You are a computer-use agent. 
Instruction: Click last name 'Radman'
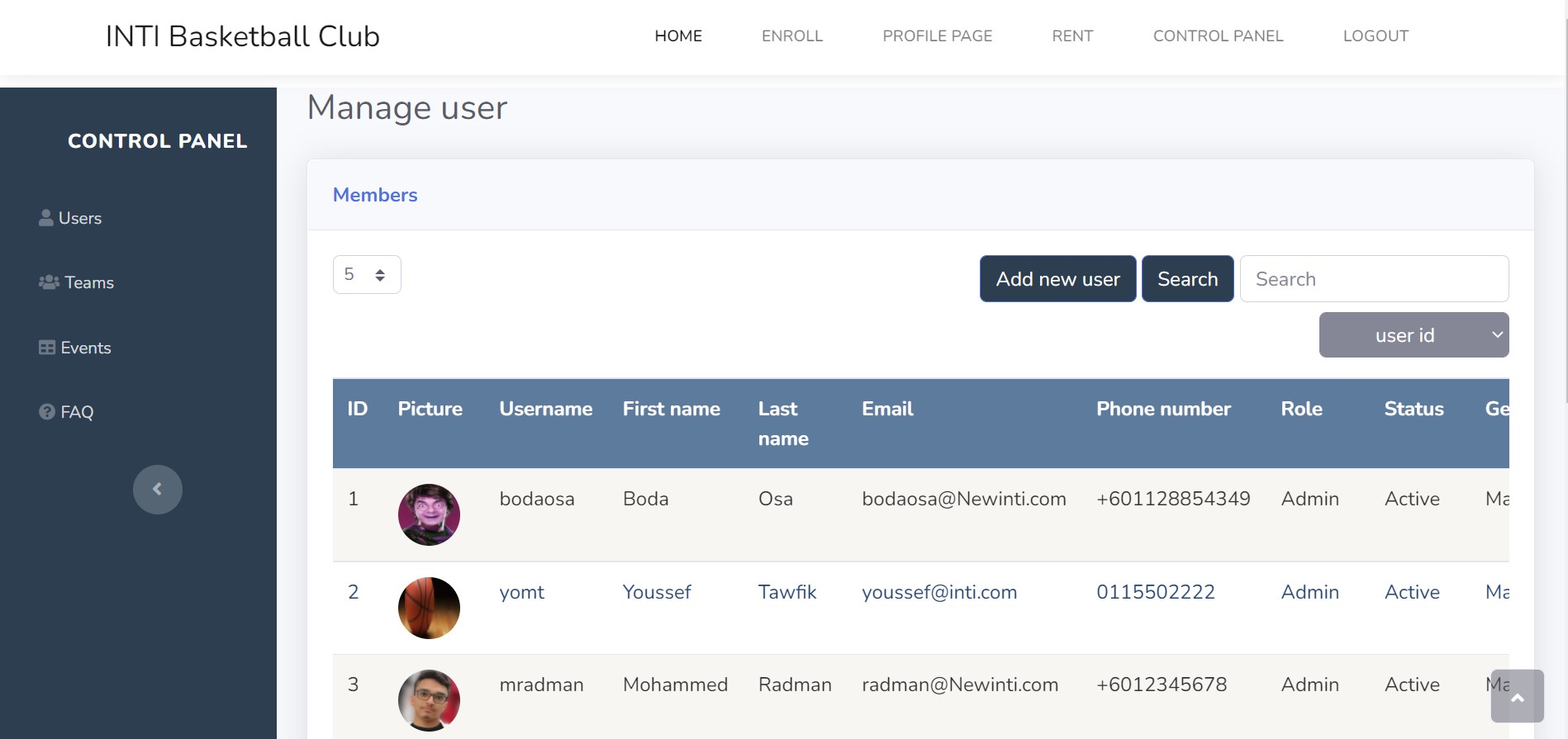point(795,685)
